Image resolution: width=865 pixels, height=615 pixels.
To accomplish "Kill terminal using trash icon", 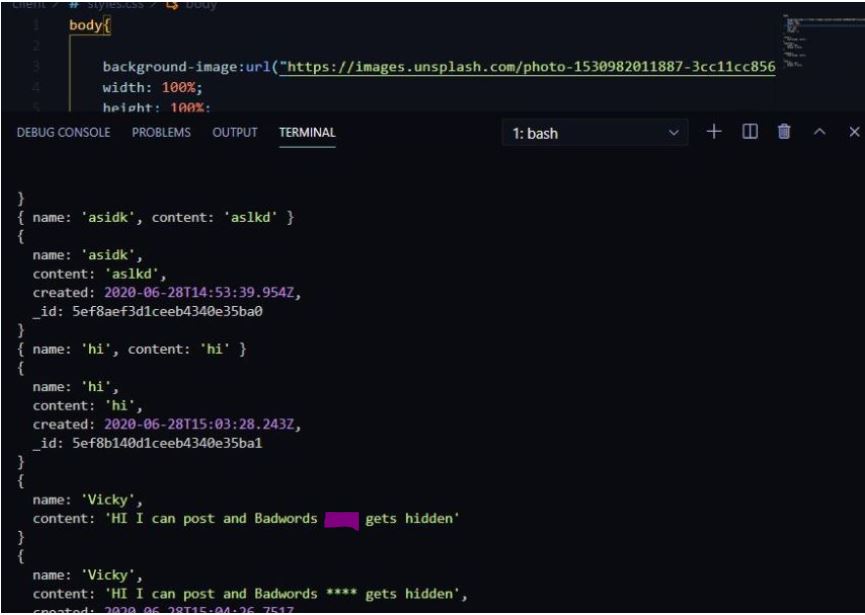I will pyautogui.click(x=784, y=131).
